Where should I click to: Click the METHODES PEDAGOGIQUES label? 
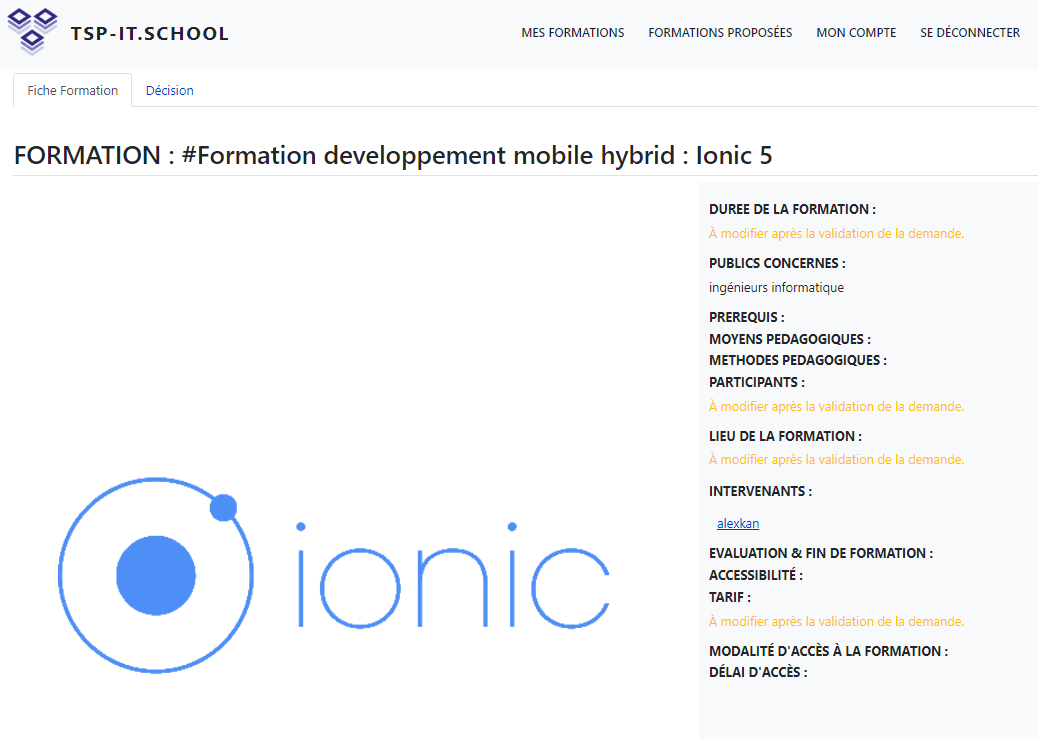798,360
